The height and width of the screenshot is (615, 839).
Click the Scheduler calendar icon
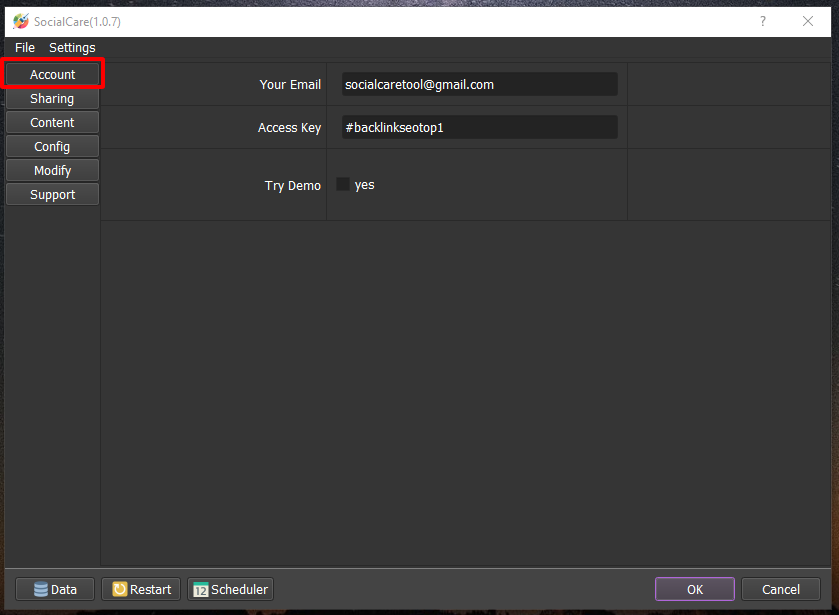(x=201, y=589)
